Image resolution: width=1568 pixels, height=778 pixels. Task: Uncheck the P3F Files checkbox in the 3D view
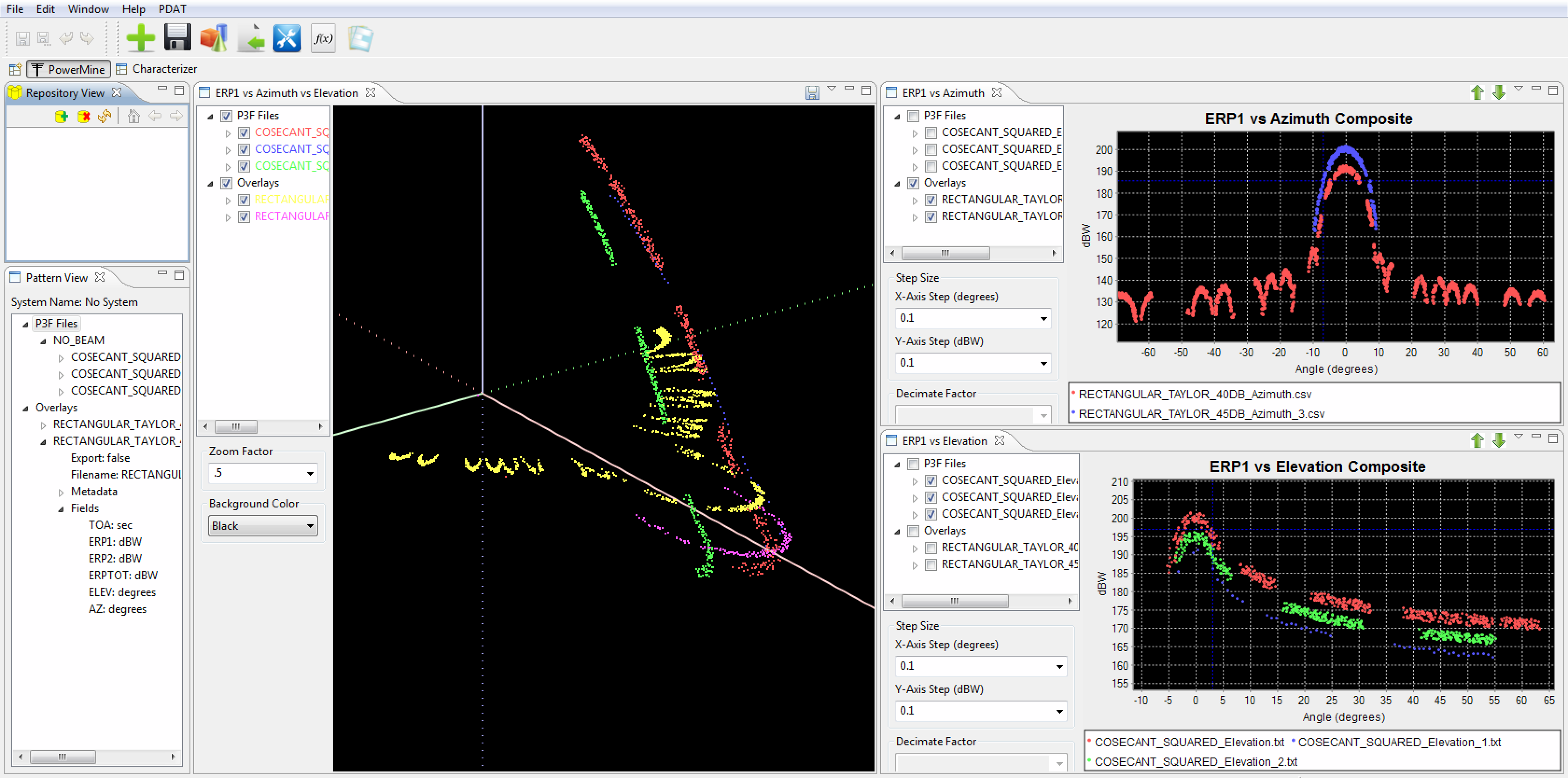click(x=226, y=116)
